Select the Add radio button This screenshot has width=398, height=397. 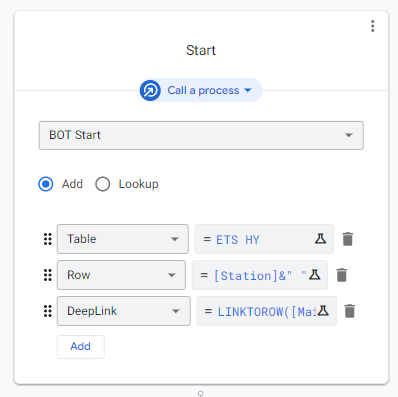pyautogui.click(x=46, y=184)
